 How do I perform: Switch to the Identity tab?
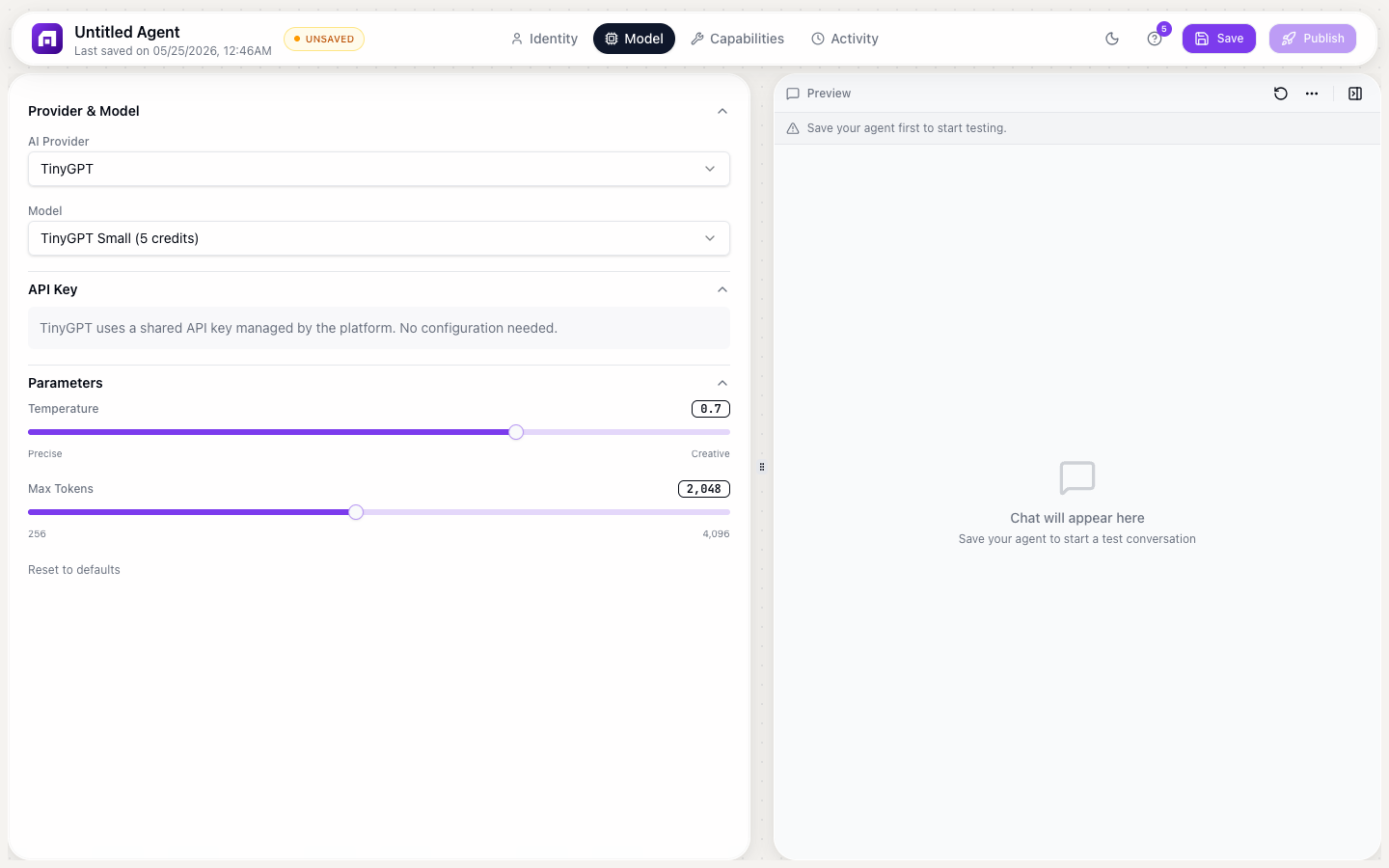point(544,39)
